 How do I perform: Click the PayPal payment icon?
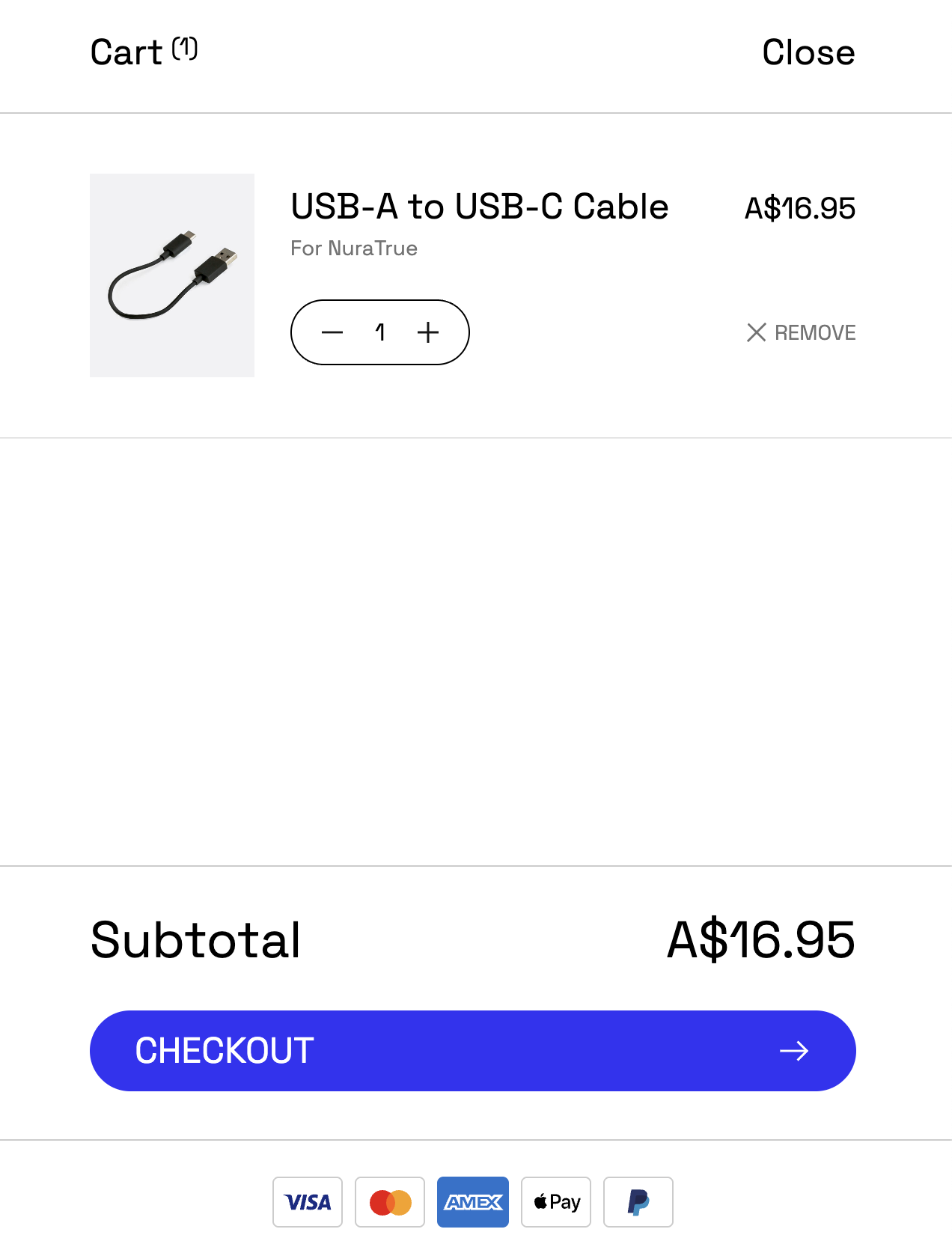pyautogui.click(x=638, y=1202)
